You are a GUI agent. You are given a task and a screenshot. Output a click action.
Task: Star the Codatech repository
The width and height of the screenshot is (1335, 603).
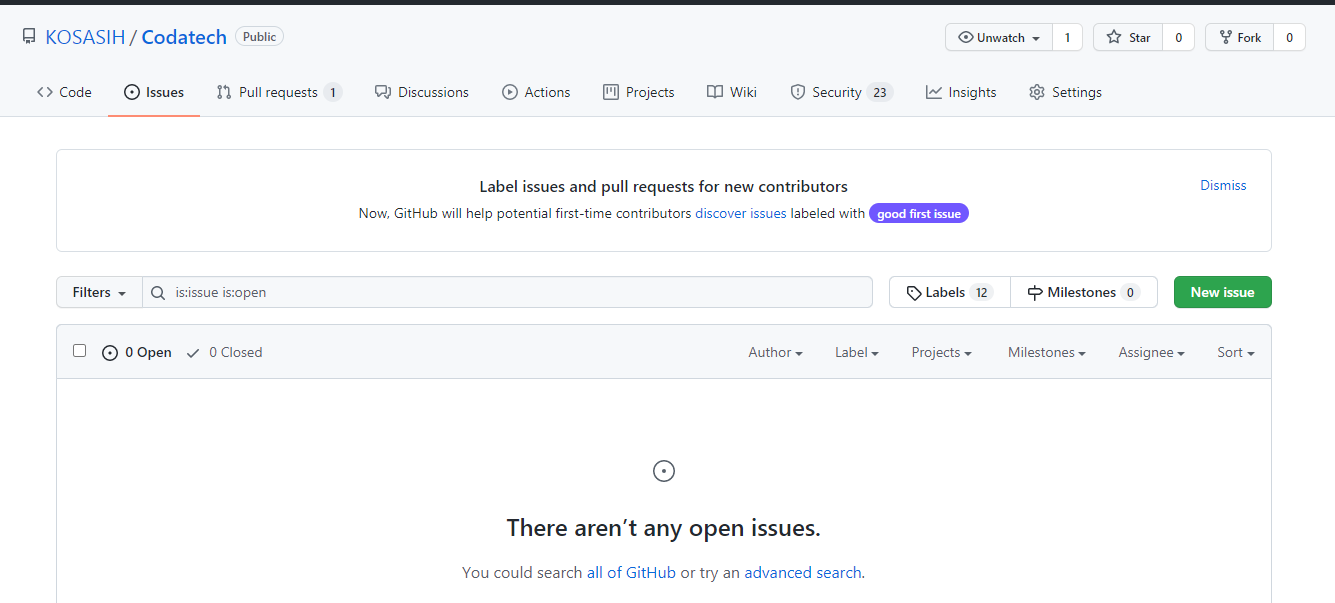coord(1128,38)
